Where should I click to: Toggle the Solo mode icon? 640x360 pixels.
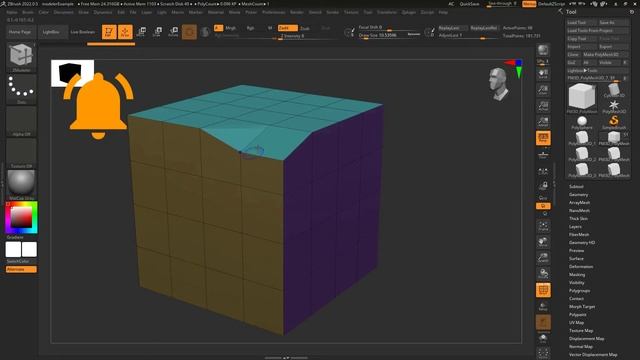(543, 338)
